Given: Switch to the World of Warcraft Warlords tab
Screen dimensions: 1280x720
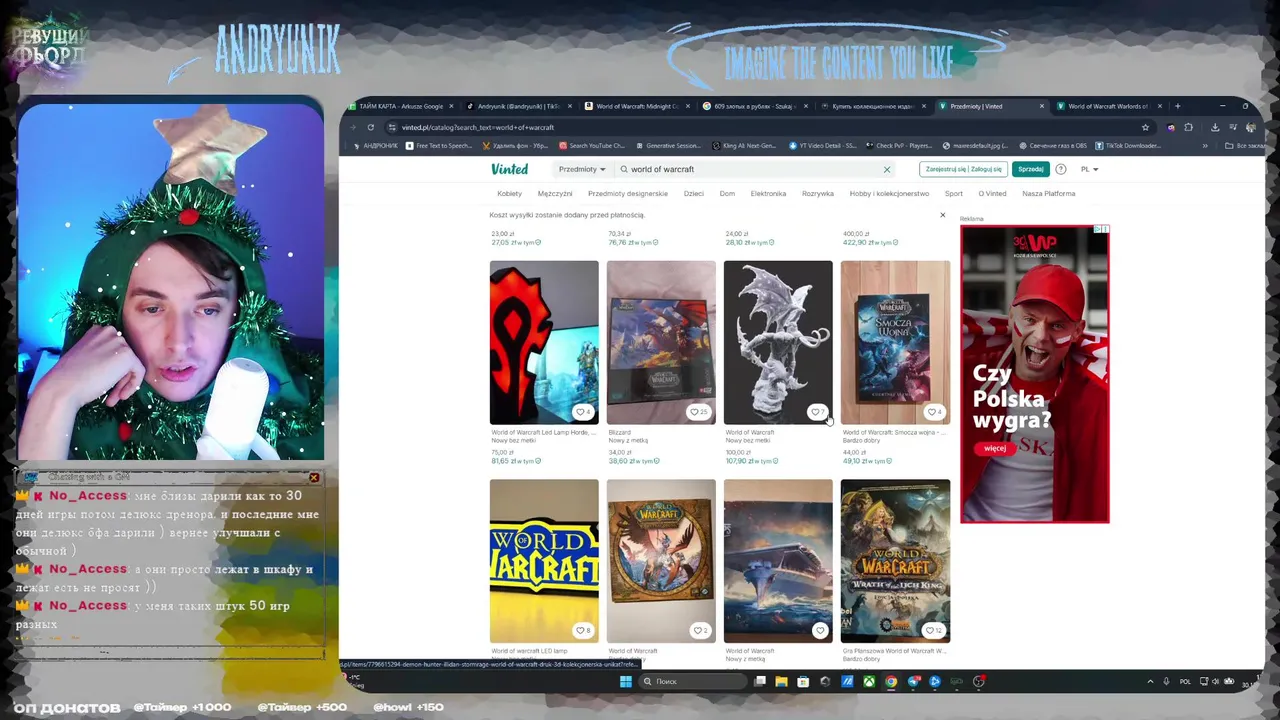Looking at the screenshot, I should [1108, 106].
